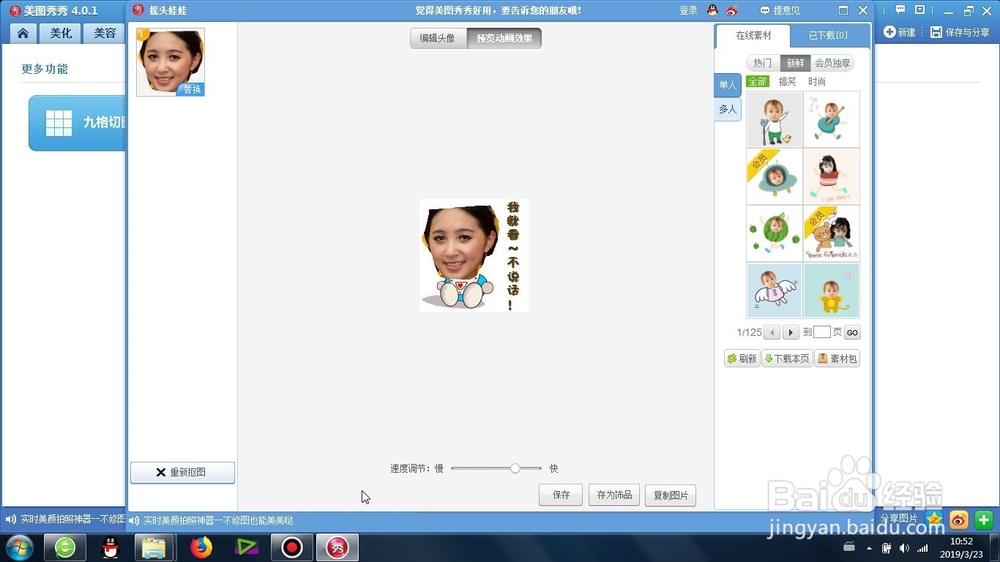Select the 预览动画效果 tab
This screenshot has width=1000, height=562.
click(x=504, y=38)
